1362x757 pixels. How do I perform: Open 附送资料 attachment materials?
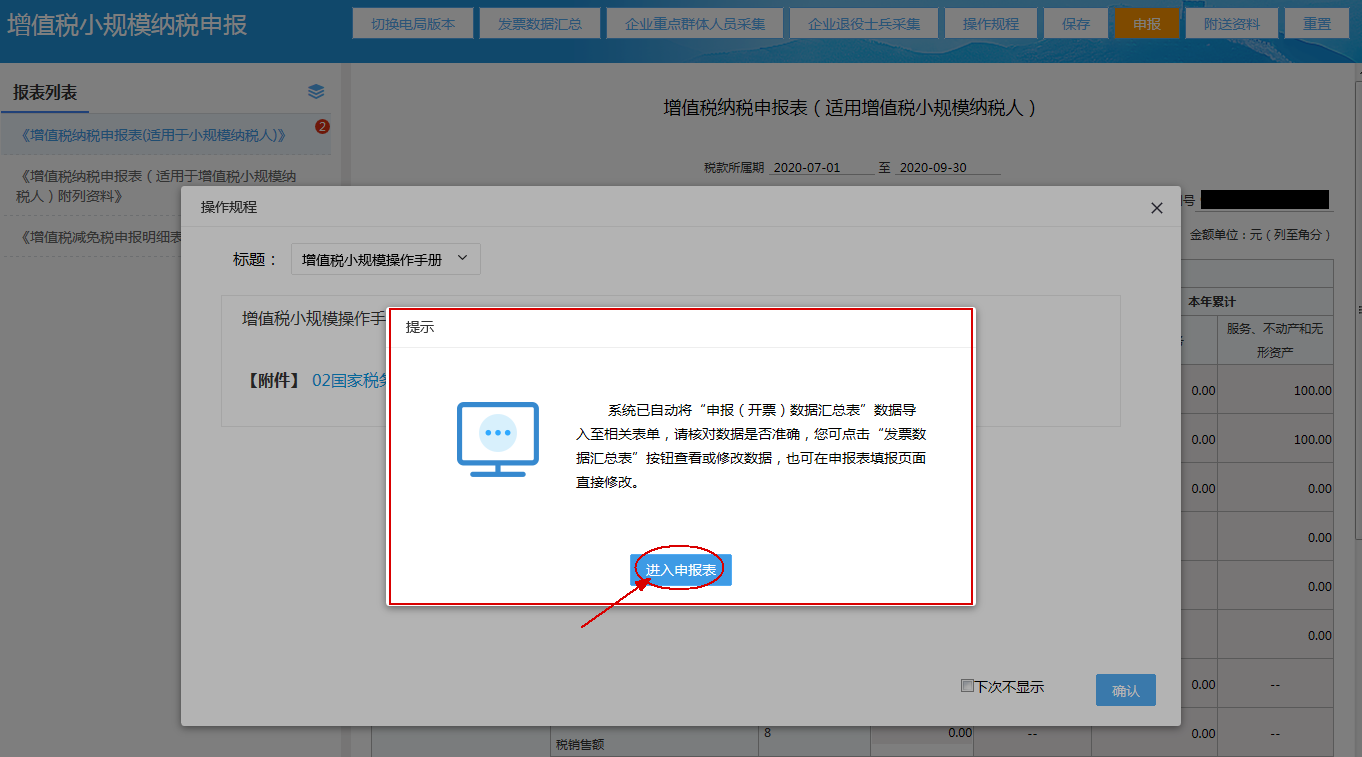click(x=1232, y=22)
